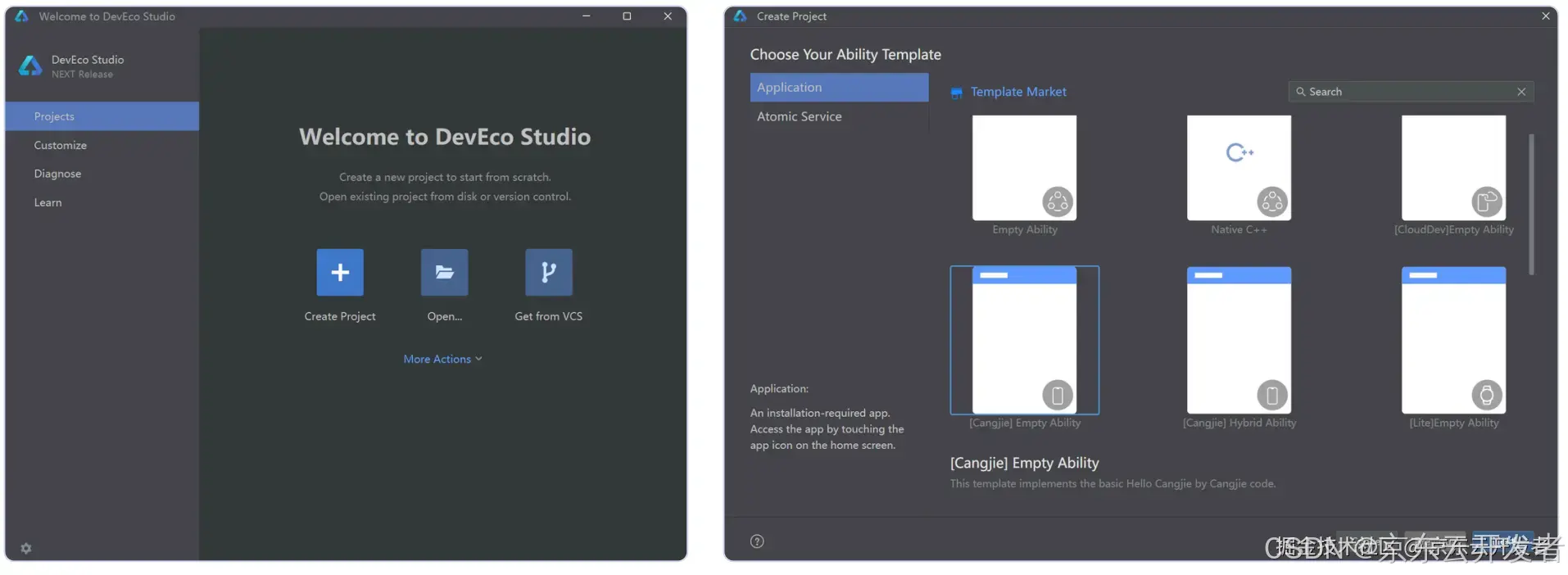Expand the More Actions dropdown

click(442, 359)
